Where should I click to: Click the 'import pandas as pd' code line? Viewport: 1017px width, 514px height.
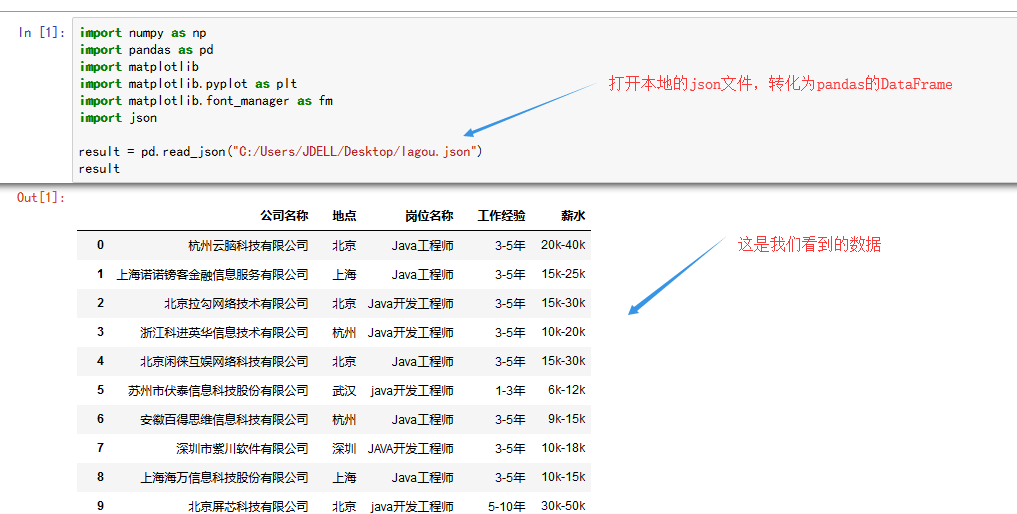[147, 49]
